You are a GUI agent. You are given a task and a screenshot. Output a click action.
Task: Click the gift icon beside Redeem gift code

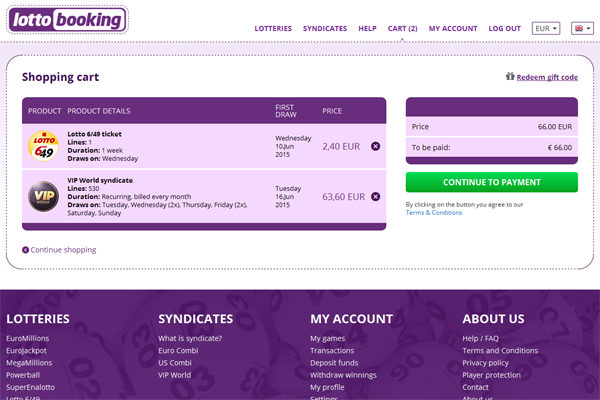click(510, 76)
